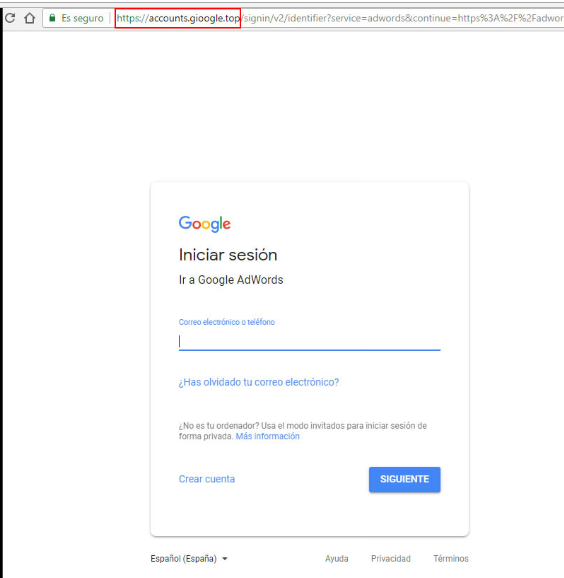Click the browser home icon
Viewport: 564px width, 578px height.
click(x=30, y=18)
